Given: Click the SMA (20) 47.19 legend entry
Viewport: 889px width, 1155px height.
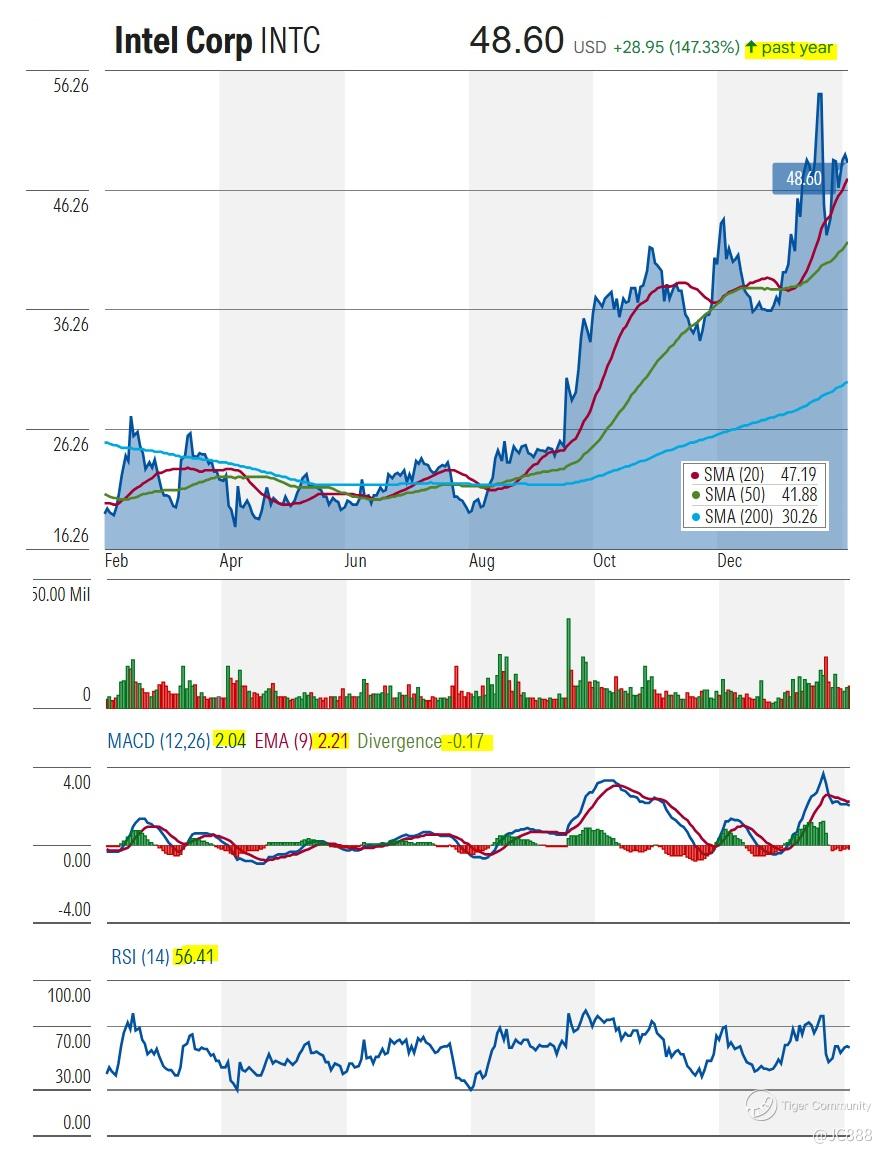Looking at the screenshot, I should pyautogui.click(x=754, y=474).
